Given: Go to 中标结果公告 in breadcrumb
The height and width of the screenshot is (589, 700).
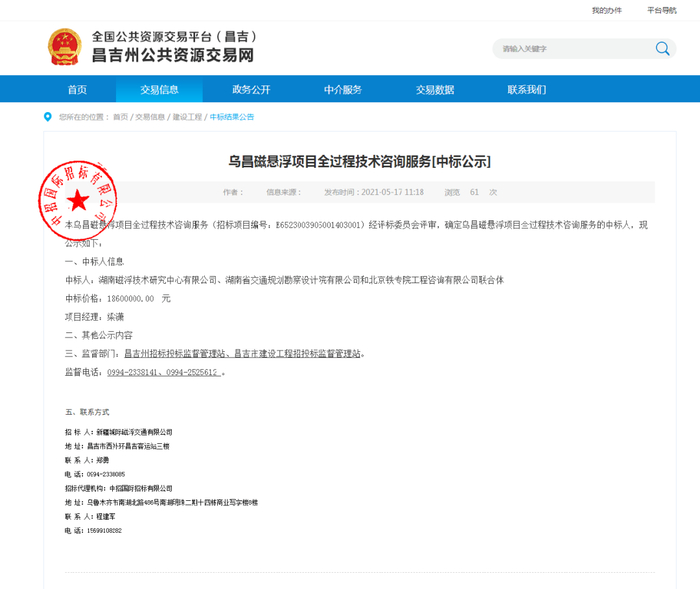Looking at the screenshot, I should click(232, 117).
